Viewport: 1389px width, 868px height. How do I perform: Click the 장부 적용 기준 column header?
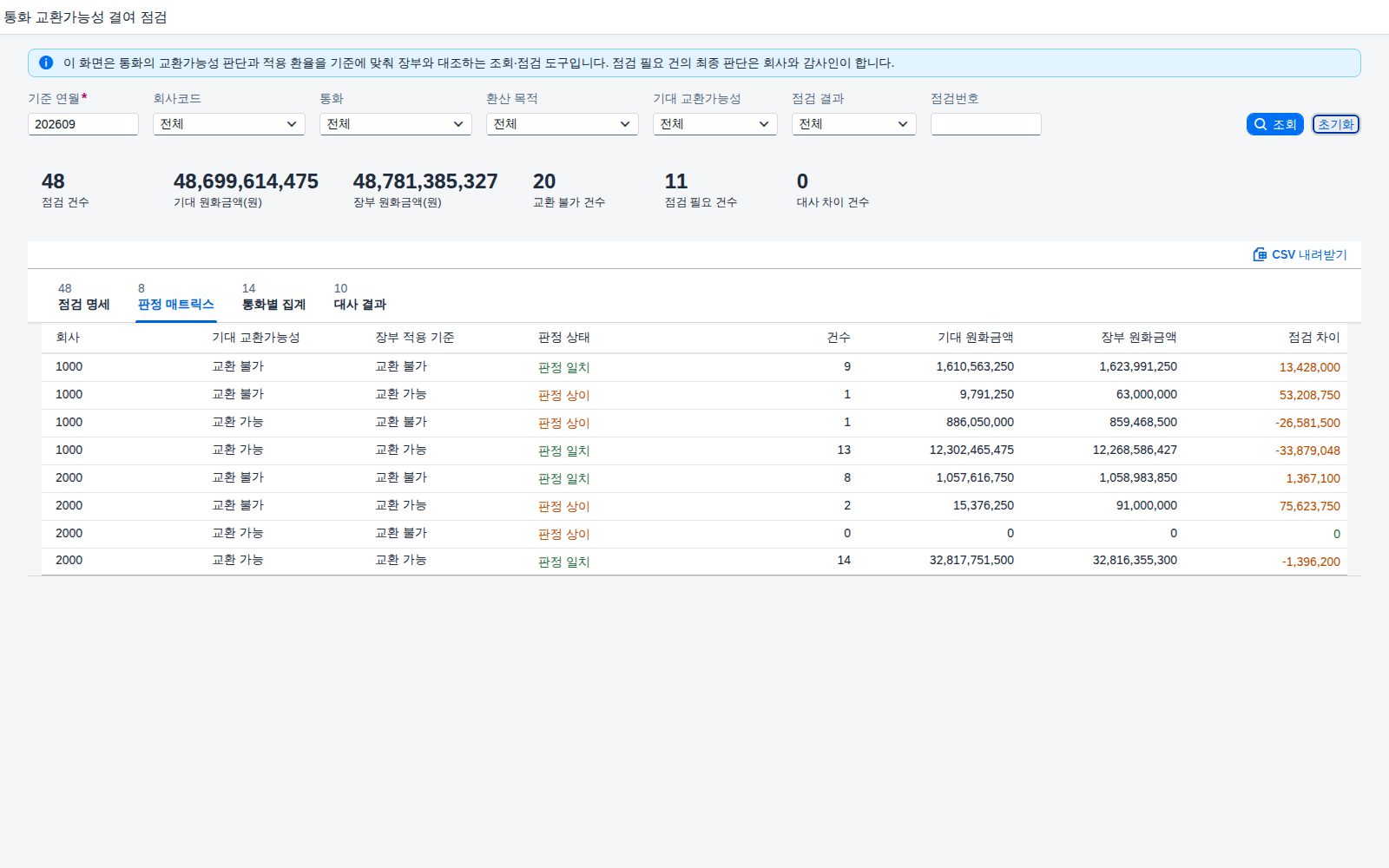coord(415,338)
